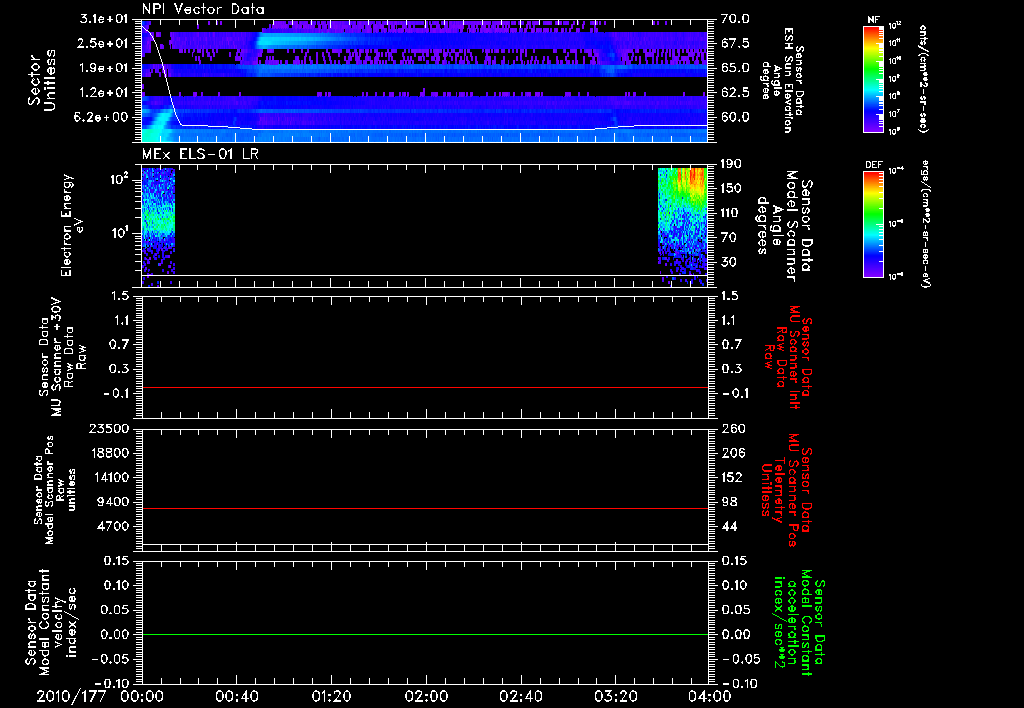Click the 62.5 sun elevation tick label
Screen dimensions: 1024x708
point(735,93)
